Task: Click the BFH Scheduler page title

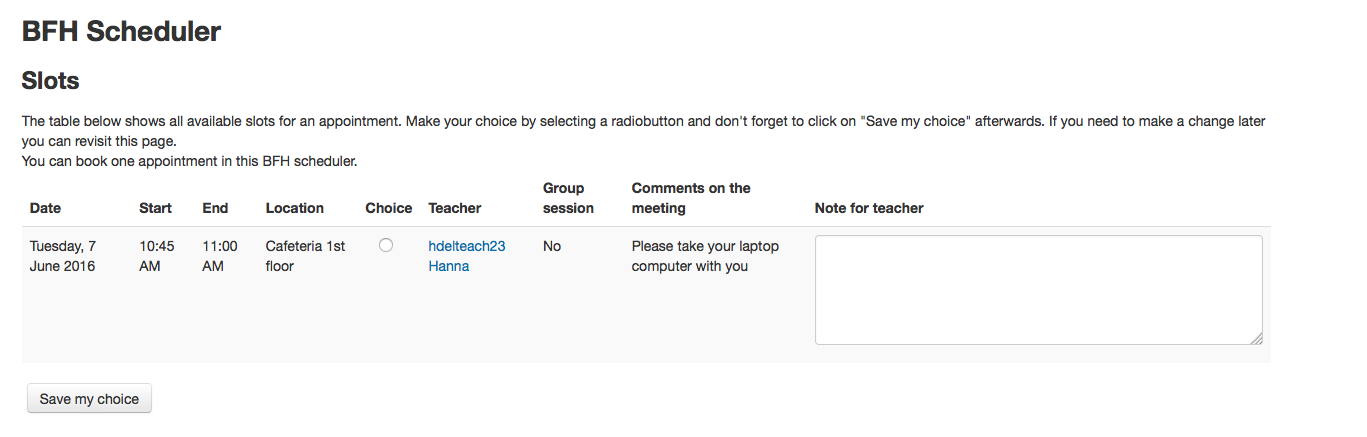Action: tap(121, 31)
